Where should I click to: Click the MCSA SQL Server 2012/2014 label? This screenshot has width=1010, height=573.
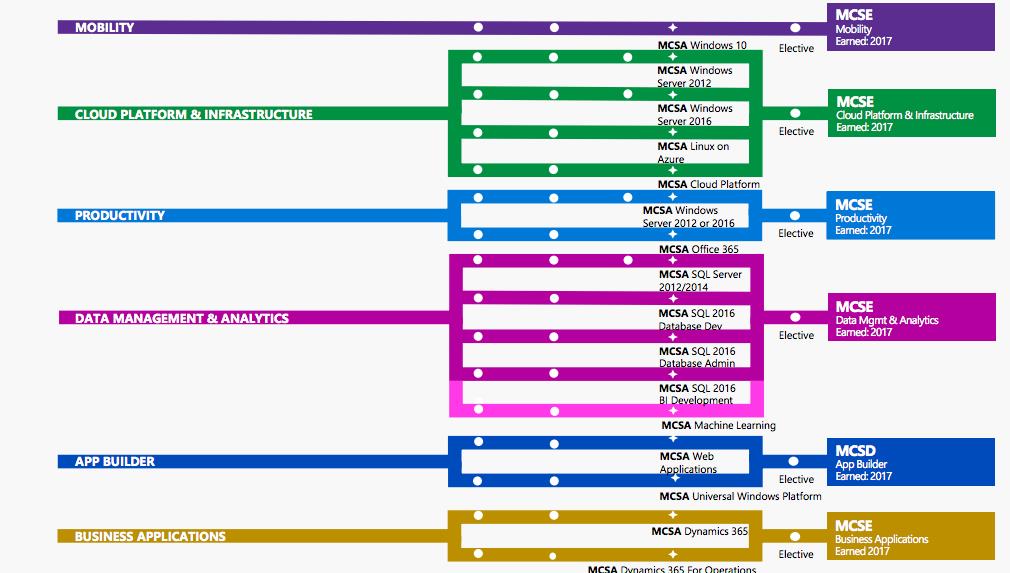point(700,281)
